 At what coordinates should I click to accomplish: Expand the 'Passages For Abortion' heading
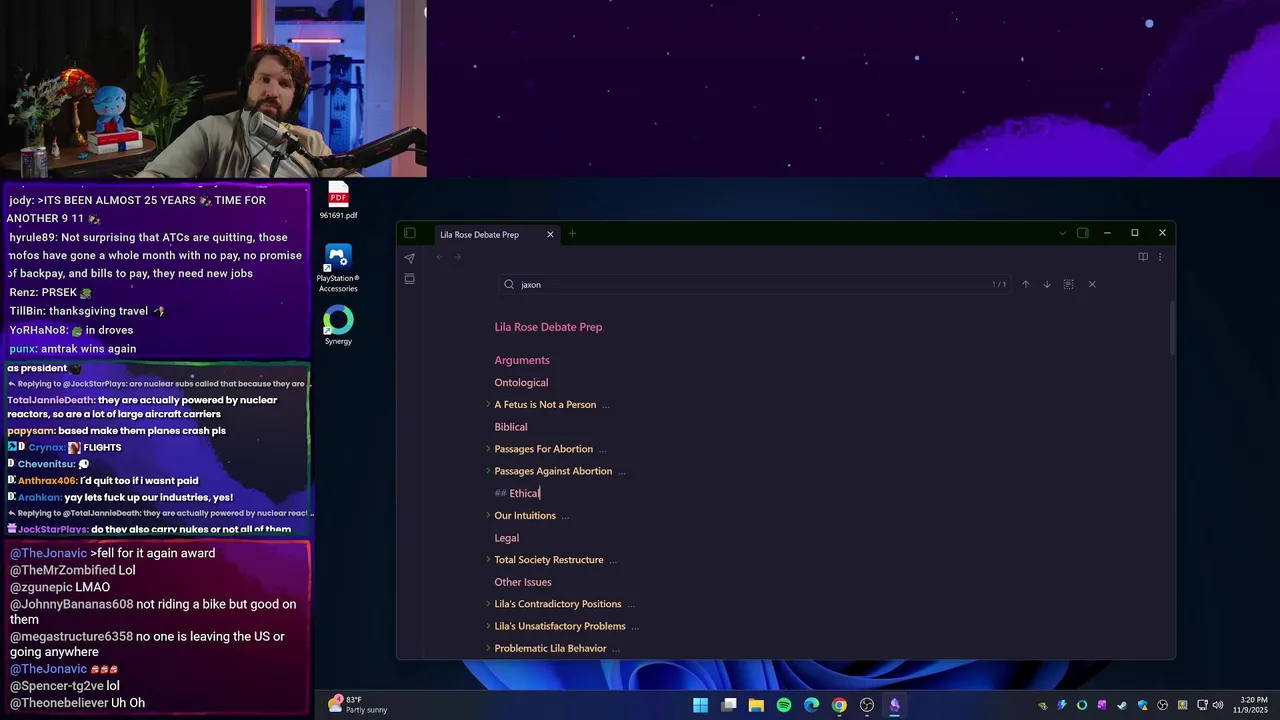[488, 449]
